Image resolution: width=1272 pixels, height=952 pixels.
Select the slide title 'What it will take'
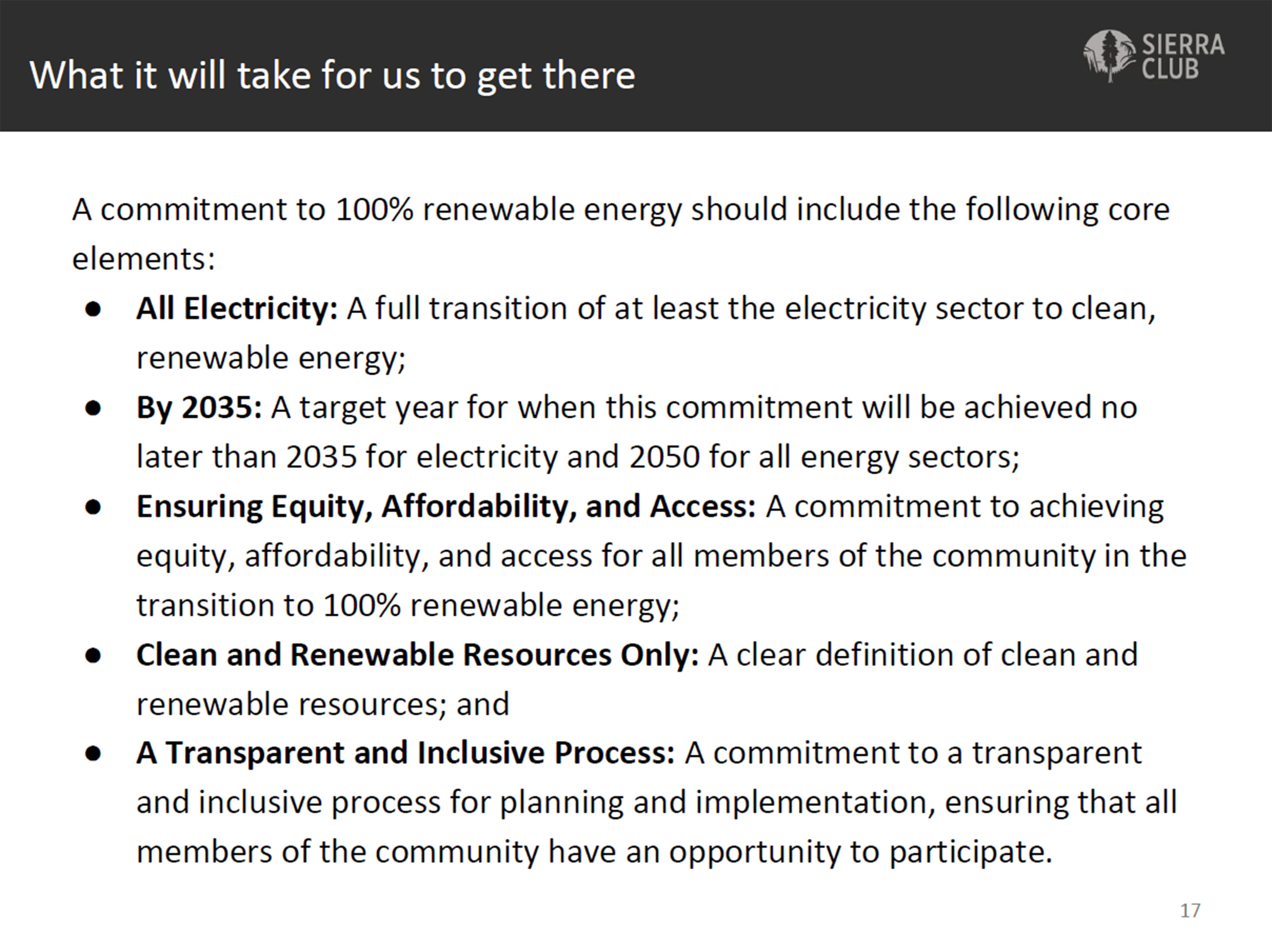(332, 75)
